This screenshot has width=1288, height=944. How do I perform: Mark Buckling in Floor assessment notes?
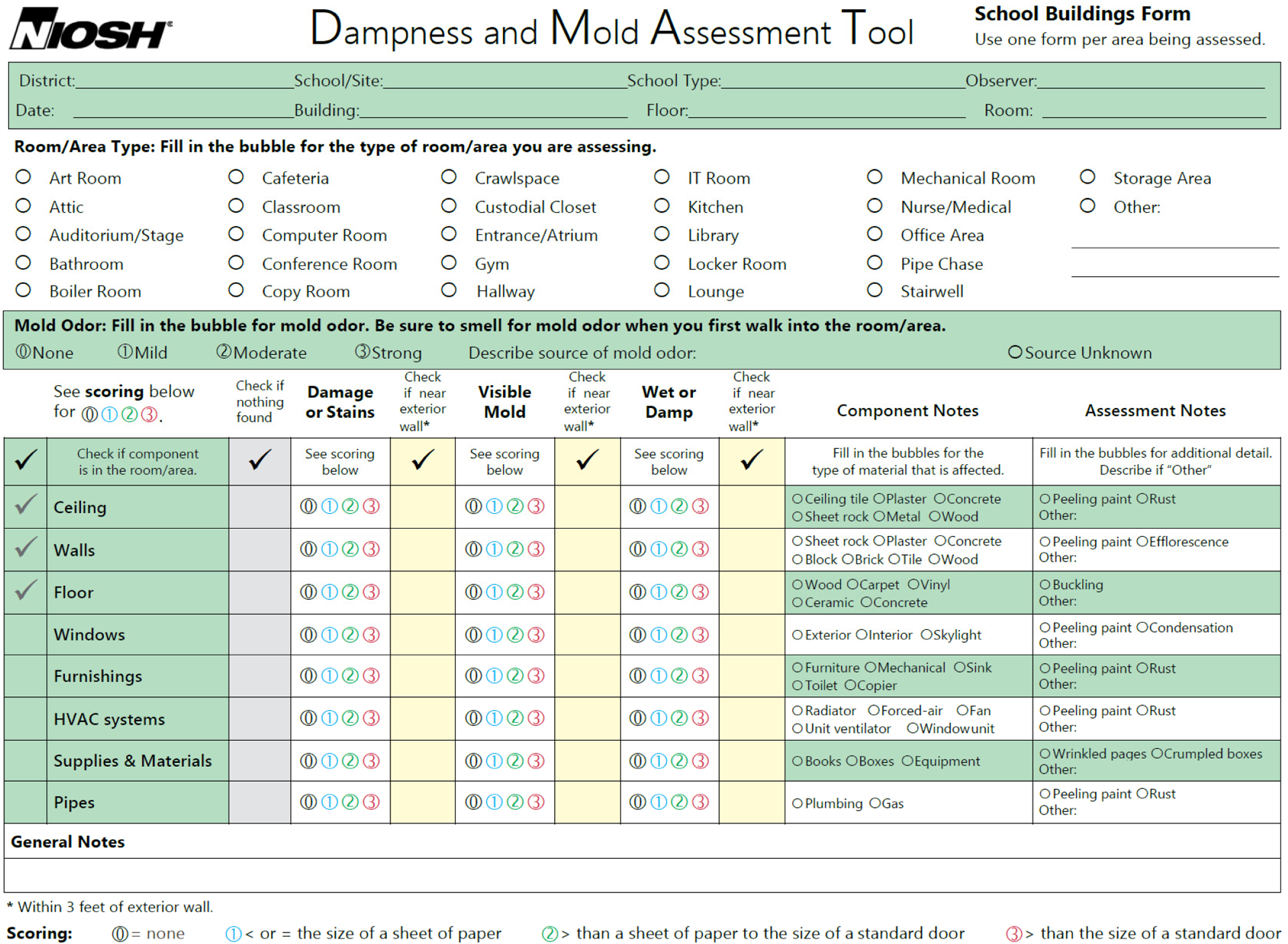point(1045,584)
